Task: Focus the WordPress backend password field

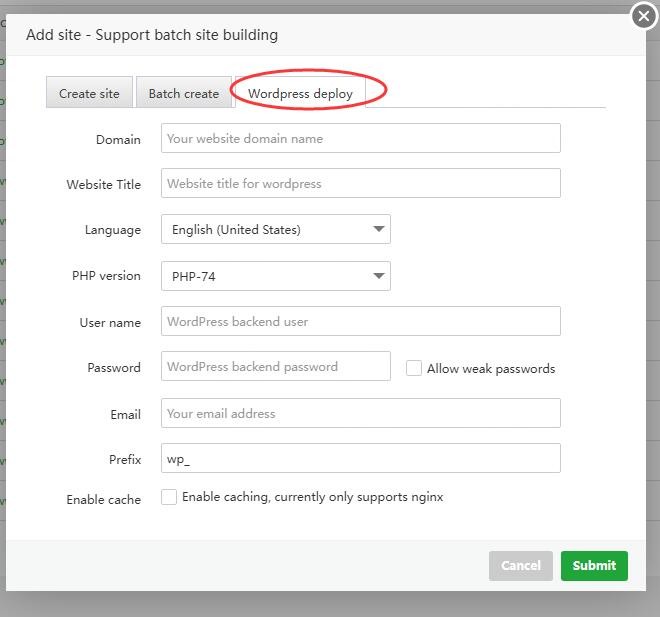Action: coord(275,367)
